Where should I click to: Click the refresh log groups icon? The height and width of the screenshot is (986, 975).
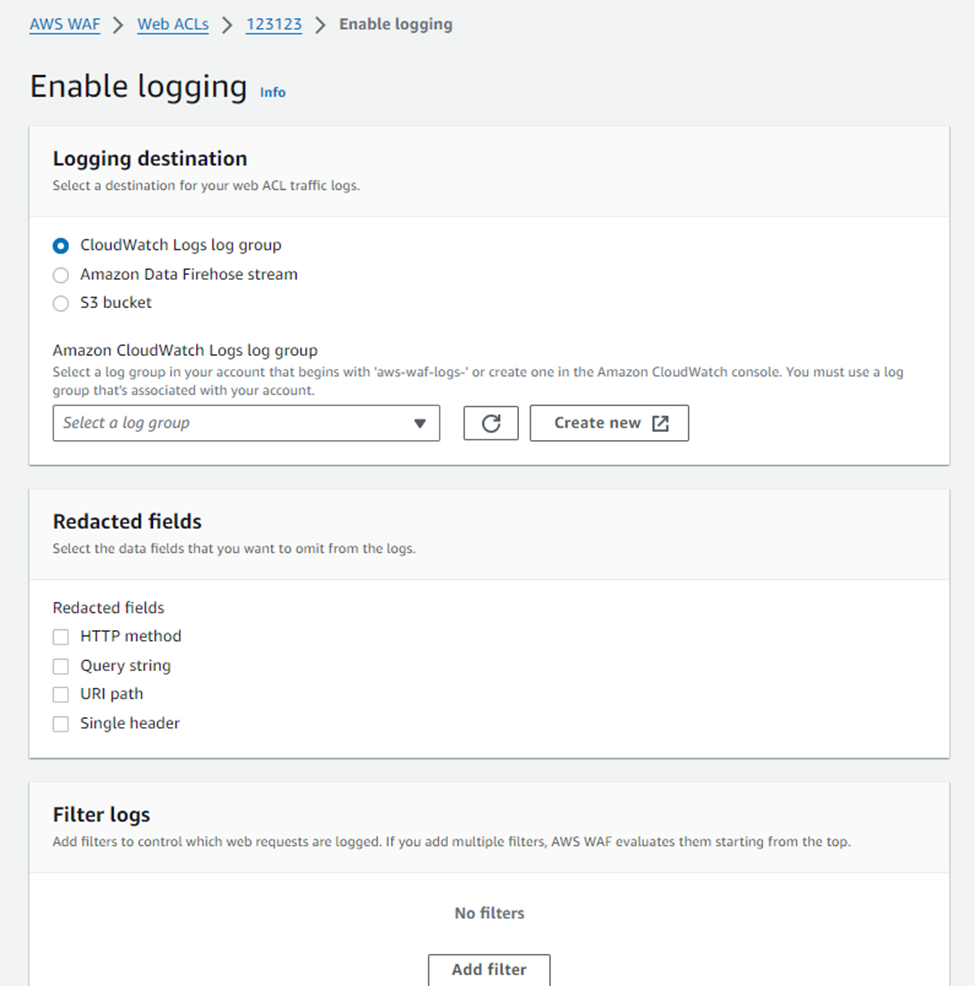point(490,422)
